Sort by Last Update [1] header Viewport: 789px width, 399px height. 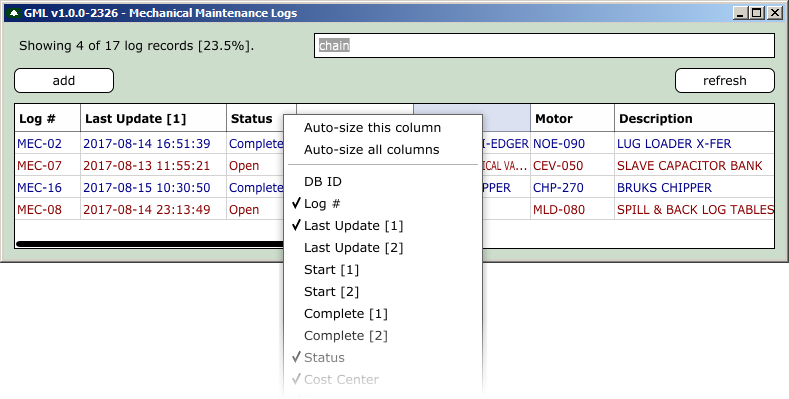pos(153,119)
